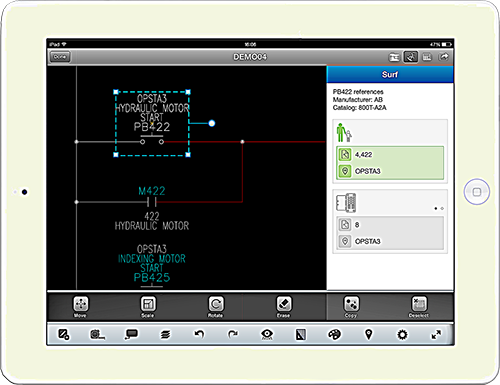Select the gray 8 OPSTA3 reference
Screen dimensions: 500x385
tap(390, 233)
